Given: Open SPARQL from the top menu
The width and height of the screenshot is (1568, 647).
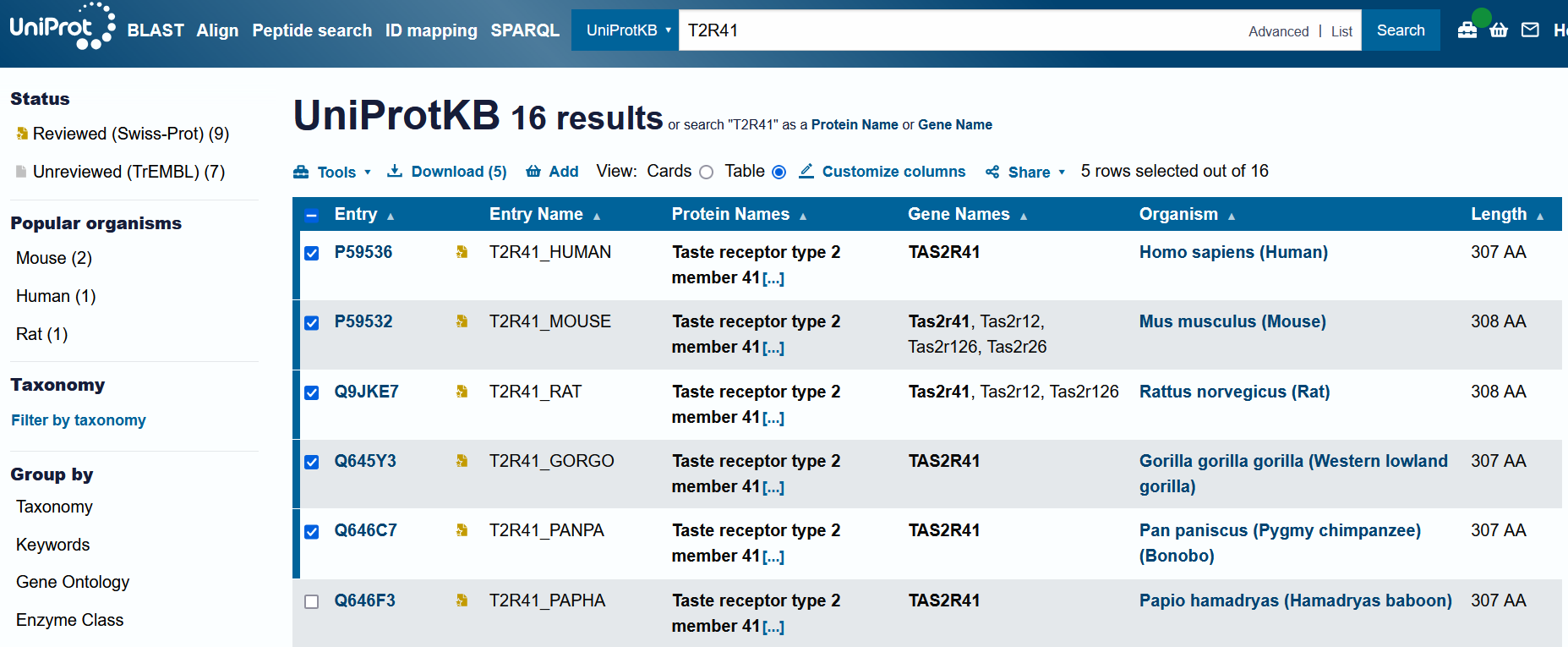Looking at the screenshot, I should pyautogui.click(x=525, y=30).
